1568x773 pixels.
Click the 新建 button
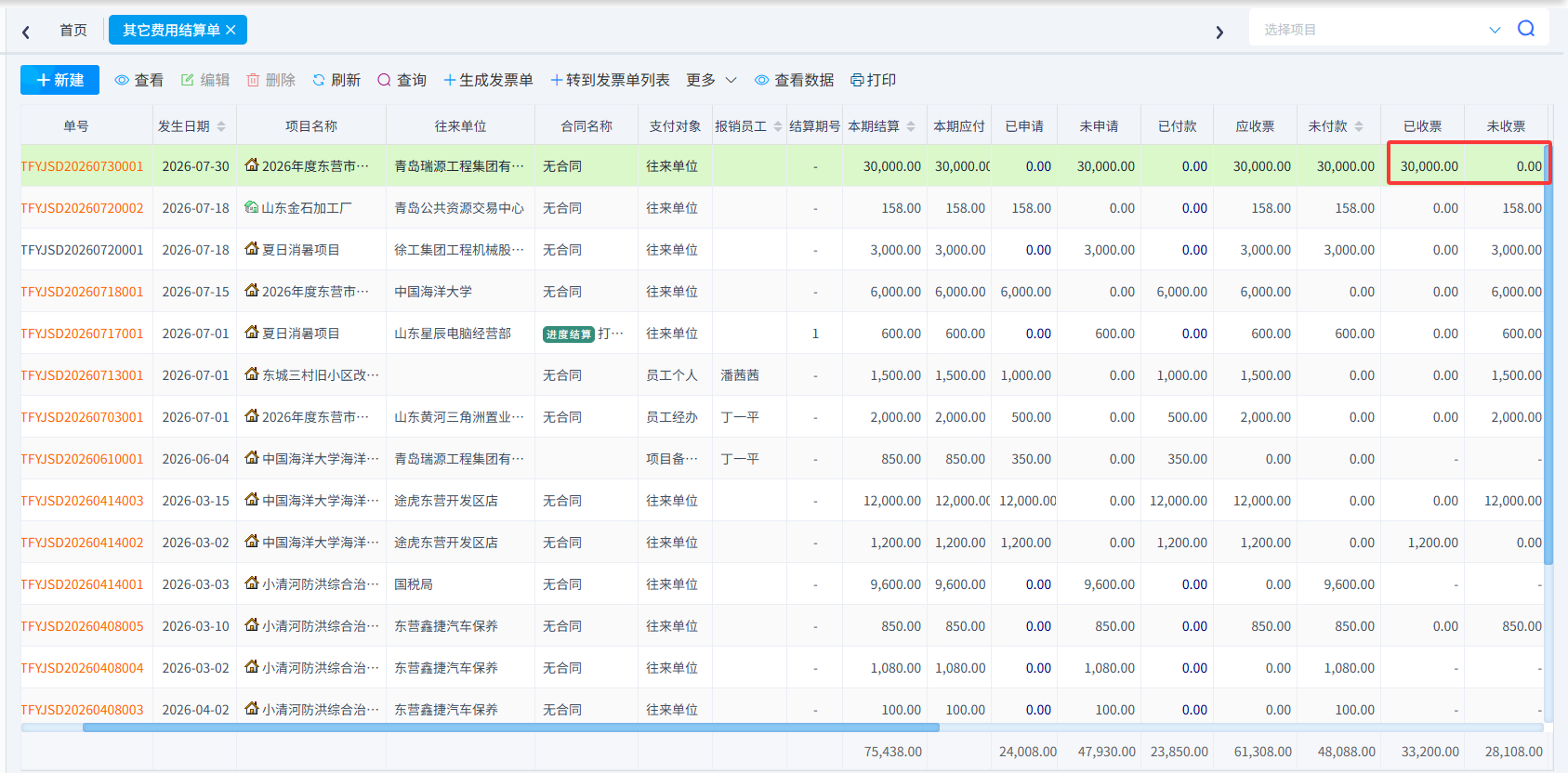[59, 80]
